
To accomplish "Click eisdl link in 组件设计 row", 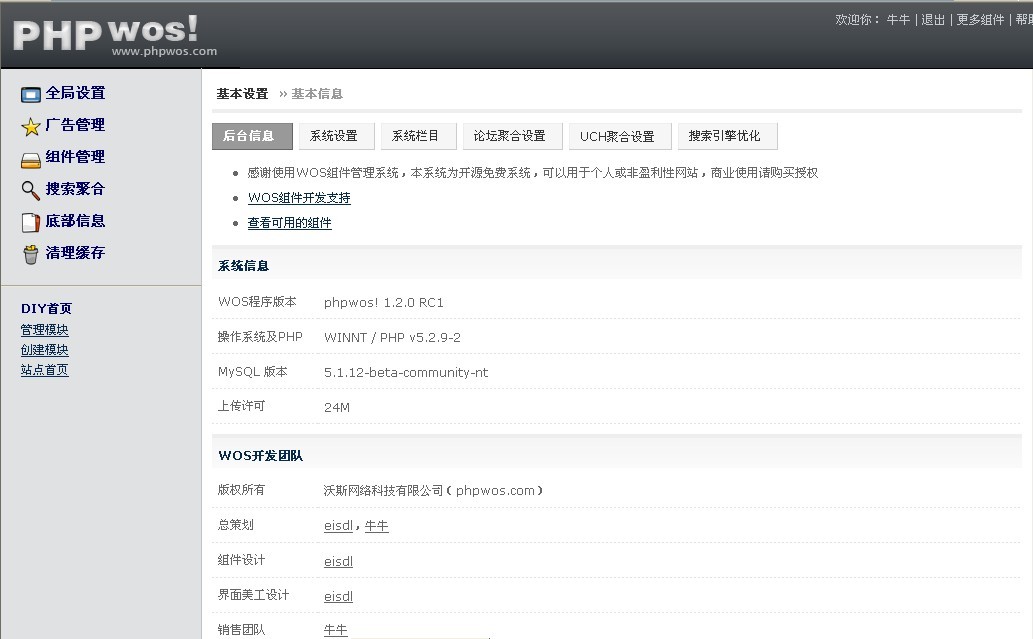I will 338,561.
